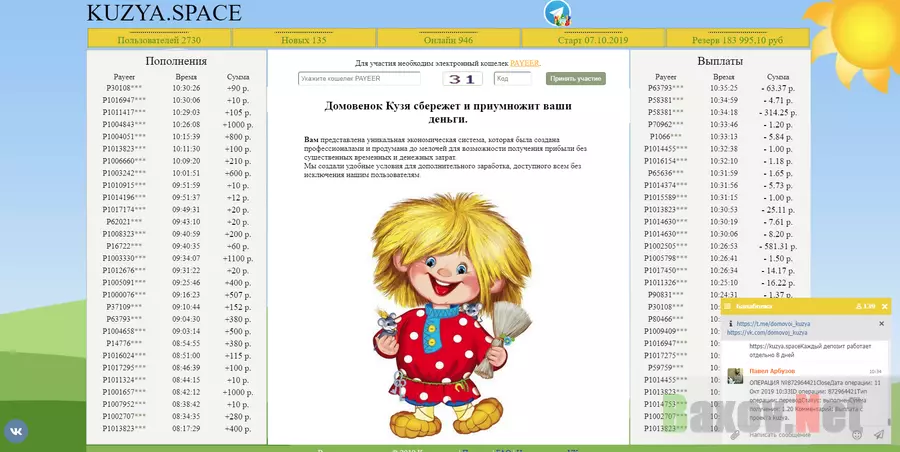Viewport: 900px width, 452px height.
Task: Click Kuzya the домовенок illustration
Action: click(452, 315)
